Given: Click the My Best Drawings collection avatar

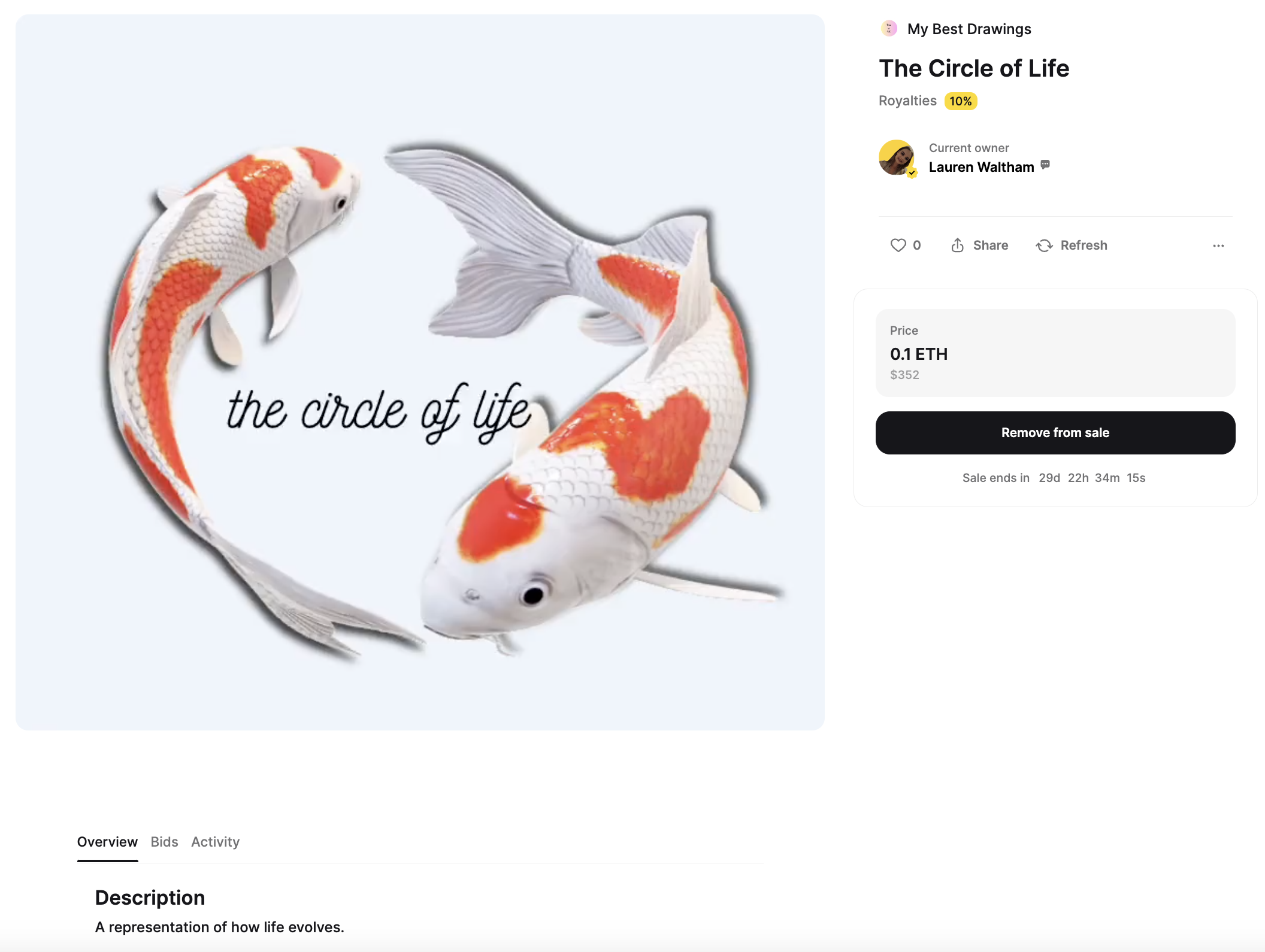Looking at the screenshot, I should point(889,29).
